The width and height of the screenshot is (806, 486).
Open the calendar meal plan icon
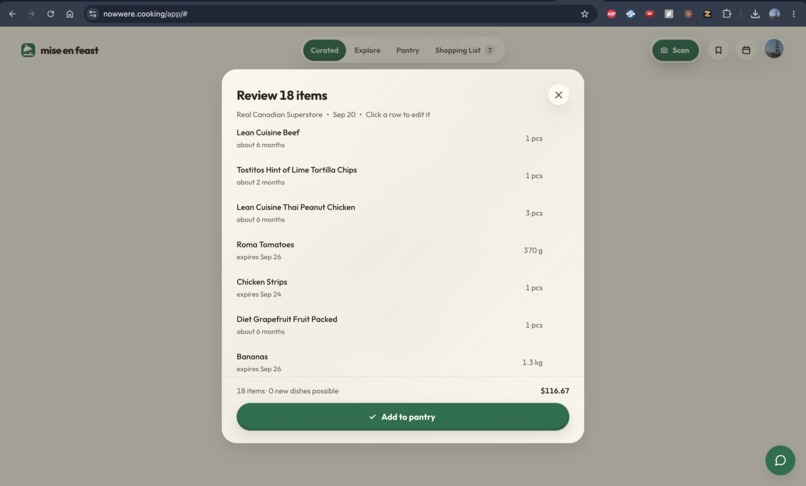click(x=746, y=50)
